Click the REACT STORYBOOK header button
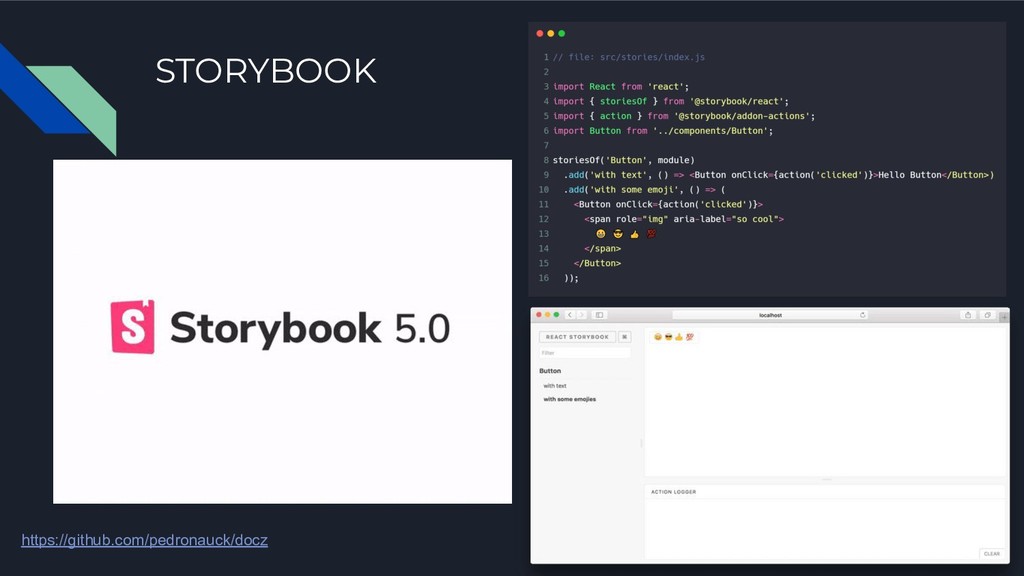 (577, 337)
